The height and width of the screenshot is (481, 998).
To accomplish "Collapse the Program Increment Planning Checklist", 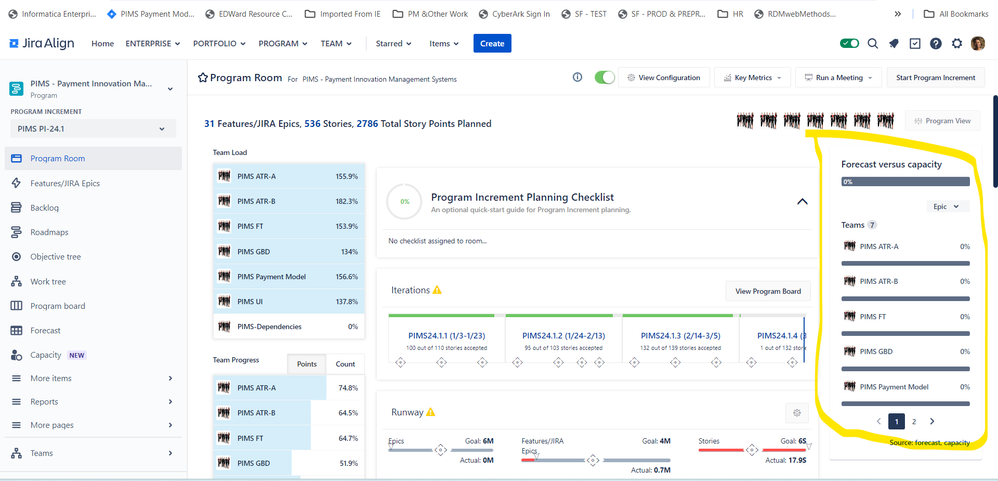I will pos(803,201).
